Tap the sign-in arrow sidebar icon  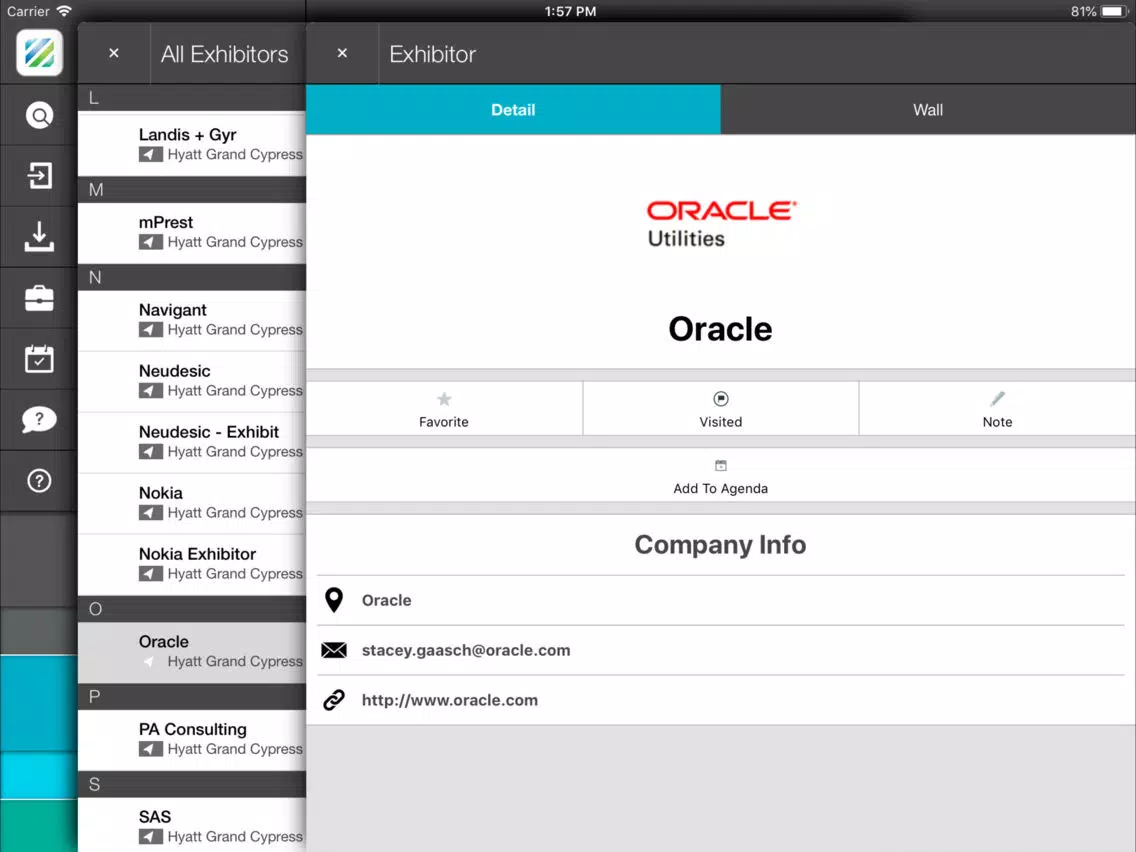[39, 175]
